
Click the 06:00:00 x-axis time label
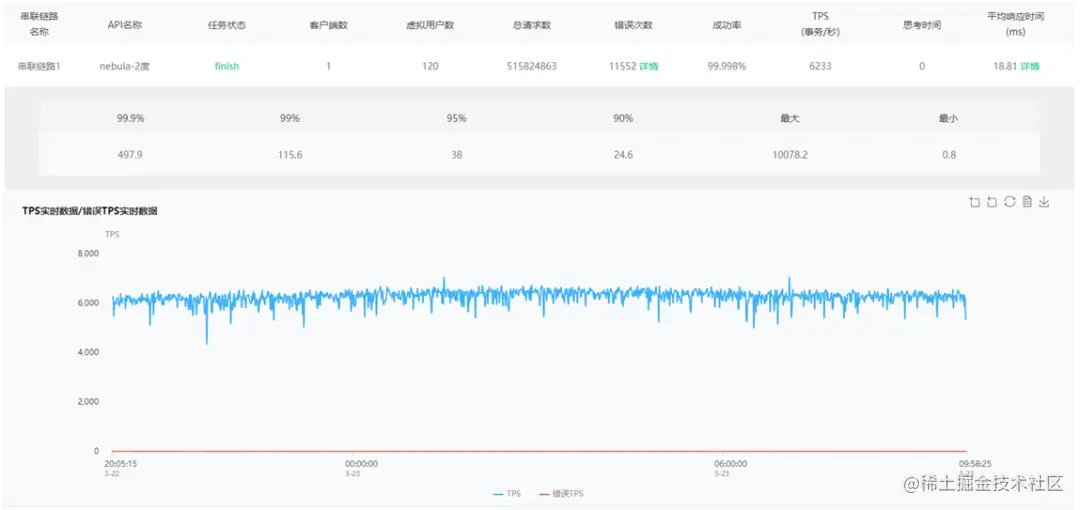pos(730,464)
